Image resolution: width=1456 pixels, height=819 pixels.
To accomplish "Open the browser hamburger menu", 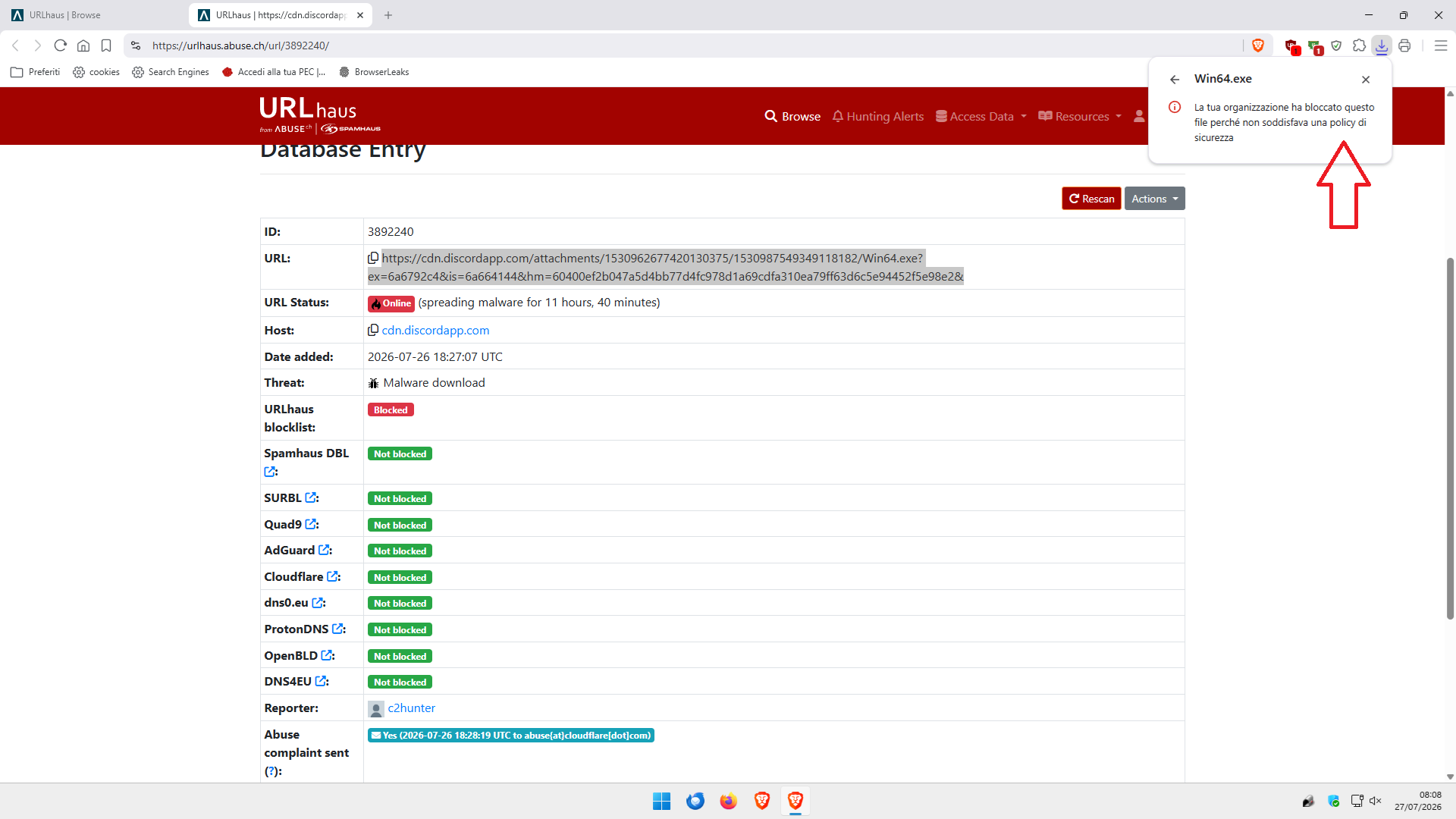I will (1441, 45).
